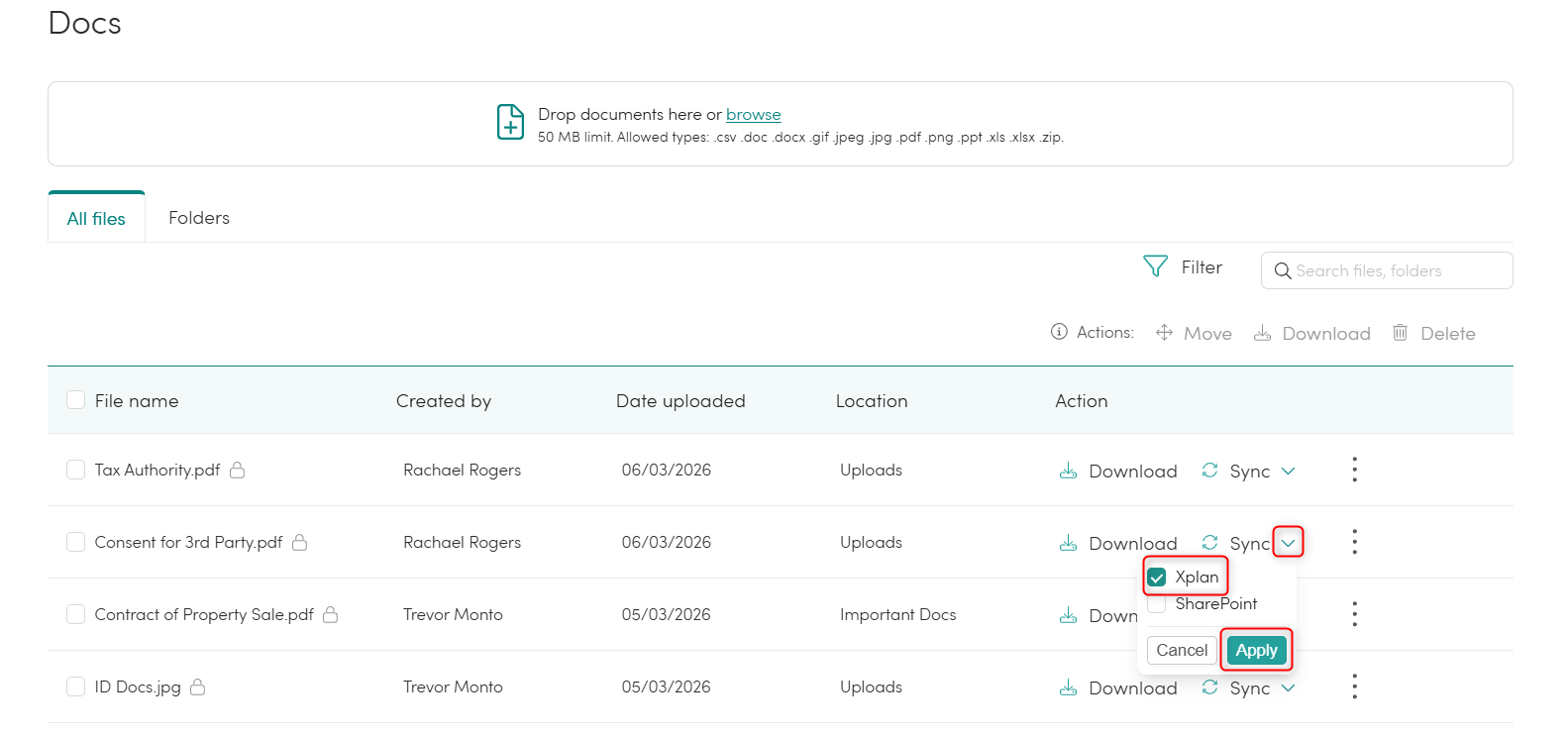1568x738 pixels.
Task: Uncheck the Xplan sync option
Action: (x=1157, y=578)
